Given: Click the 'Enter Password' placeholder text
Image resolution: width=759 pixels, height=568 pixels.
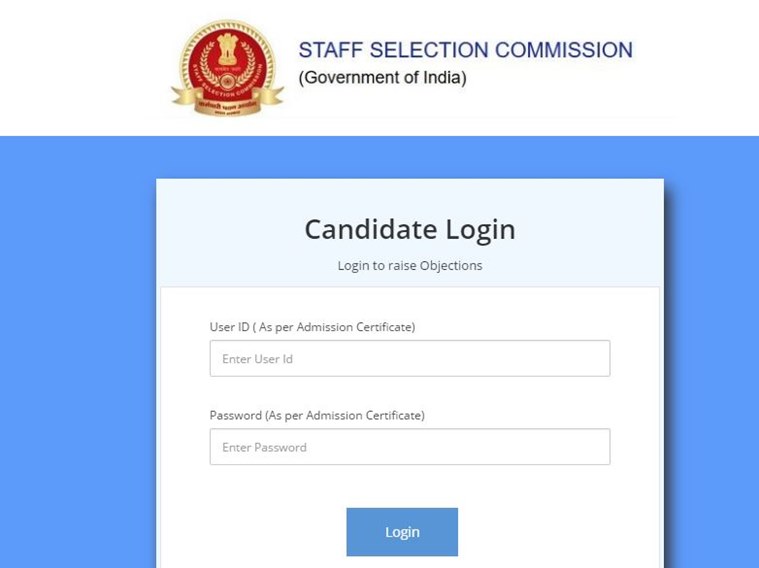Looking at the screenshot, I should [264, 447].
